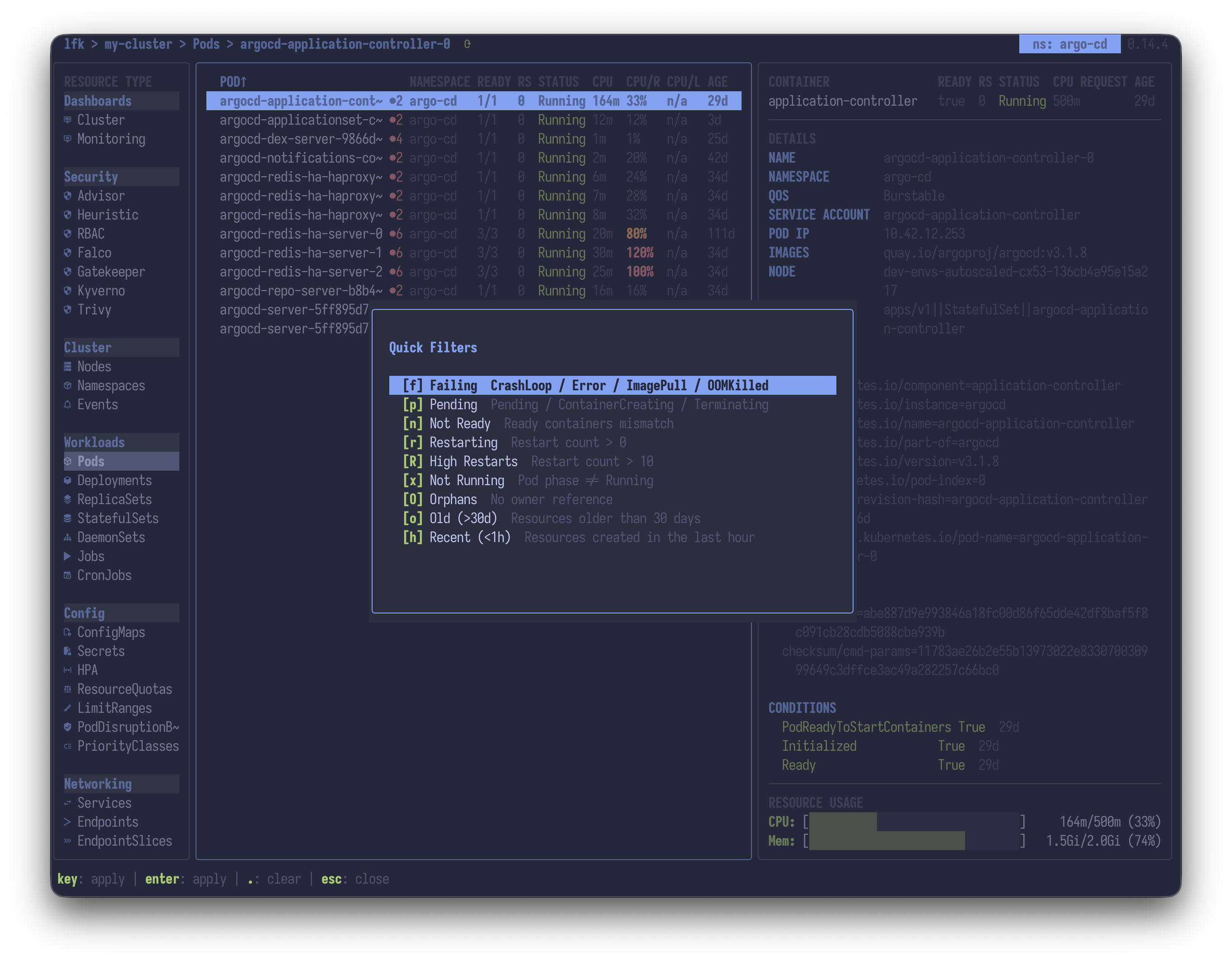Click the RBAC shield icon
This screenshot has width=1232, height=964.
point(68,234)
